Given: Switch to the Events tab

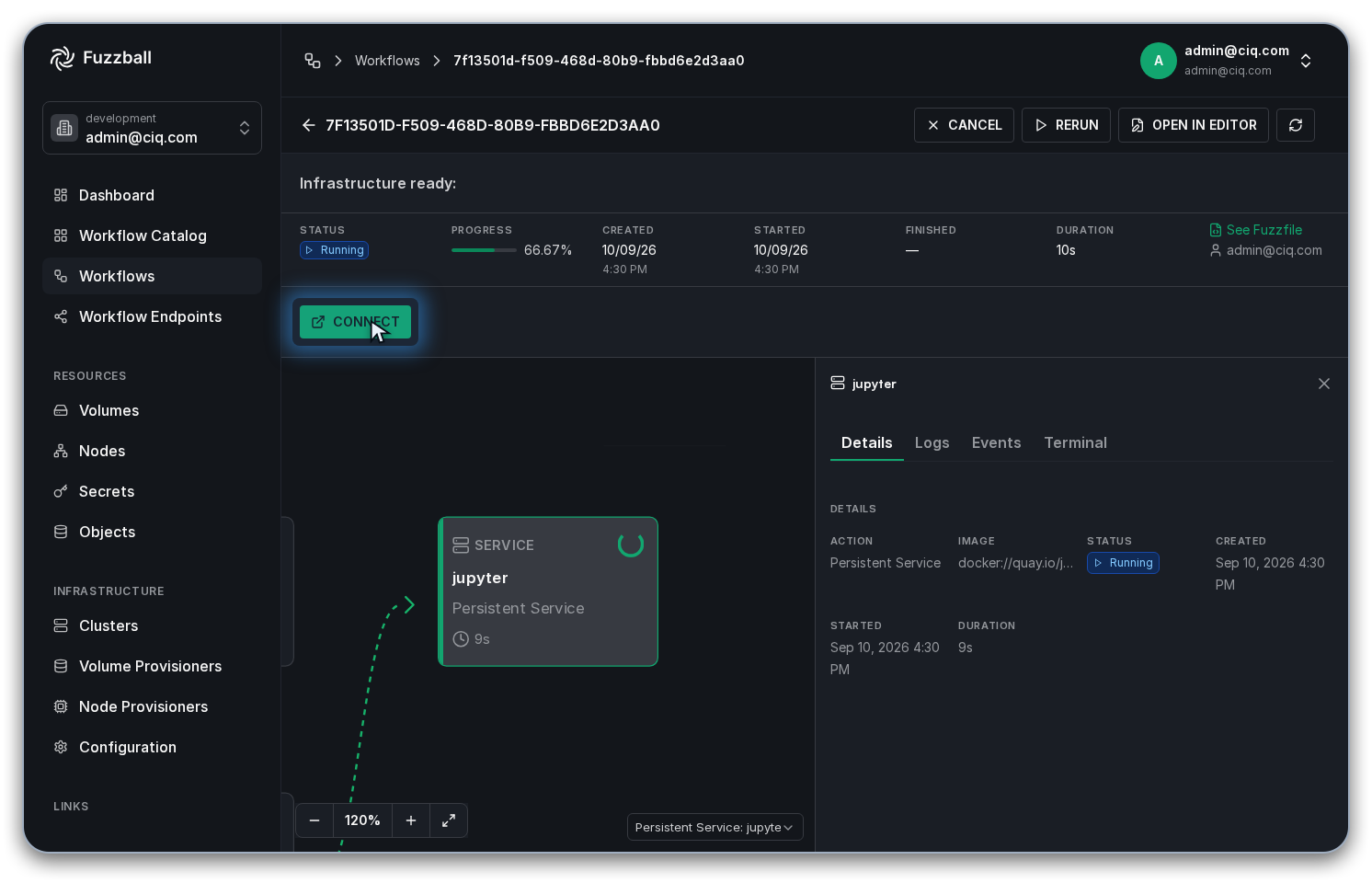Looking at the screenshot, I should coord(996,442).
